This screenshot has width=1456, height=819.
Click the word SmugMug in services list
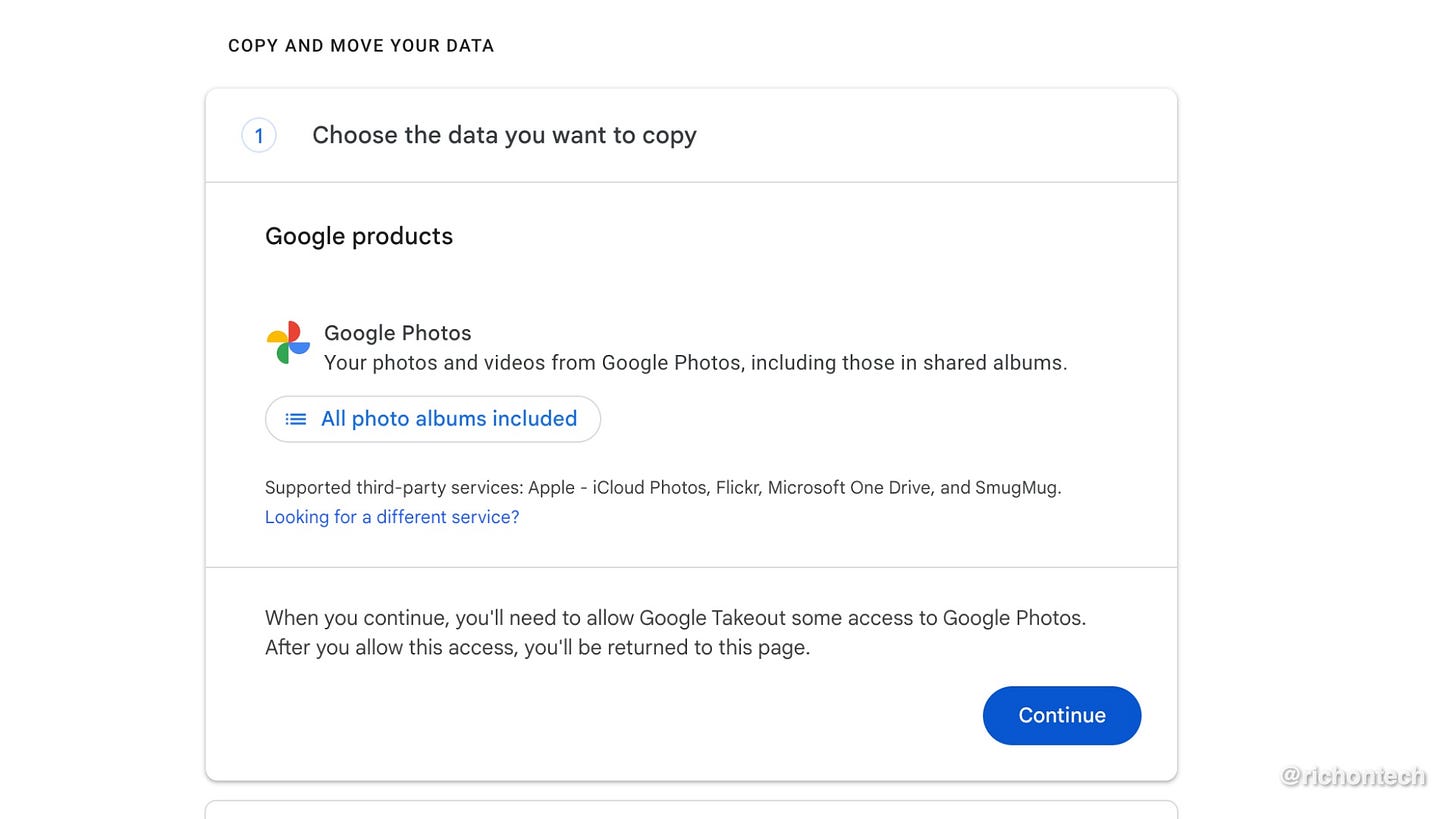[1016, 488]
